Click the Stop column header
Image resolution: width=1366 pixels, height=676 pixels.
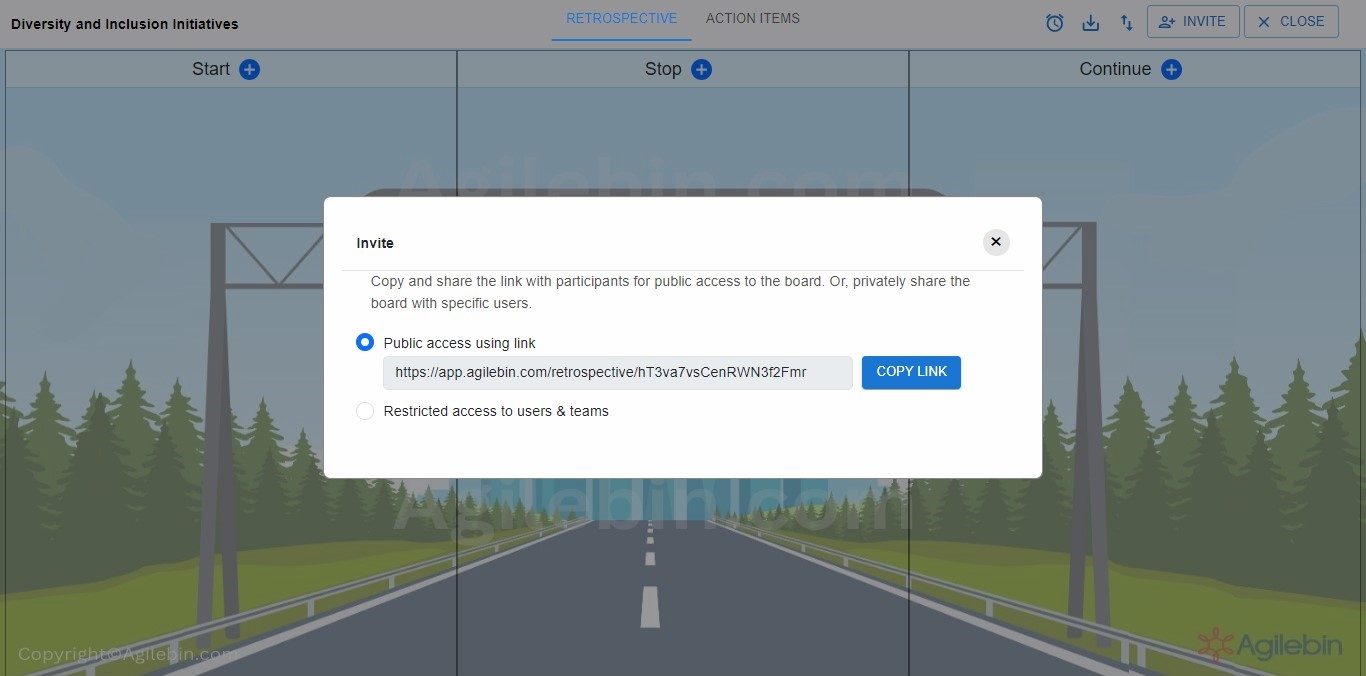662,69
